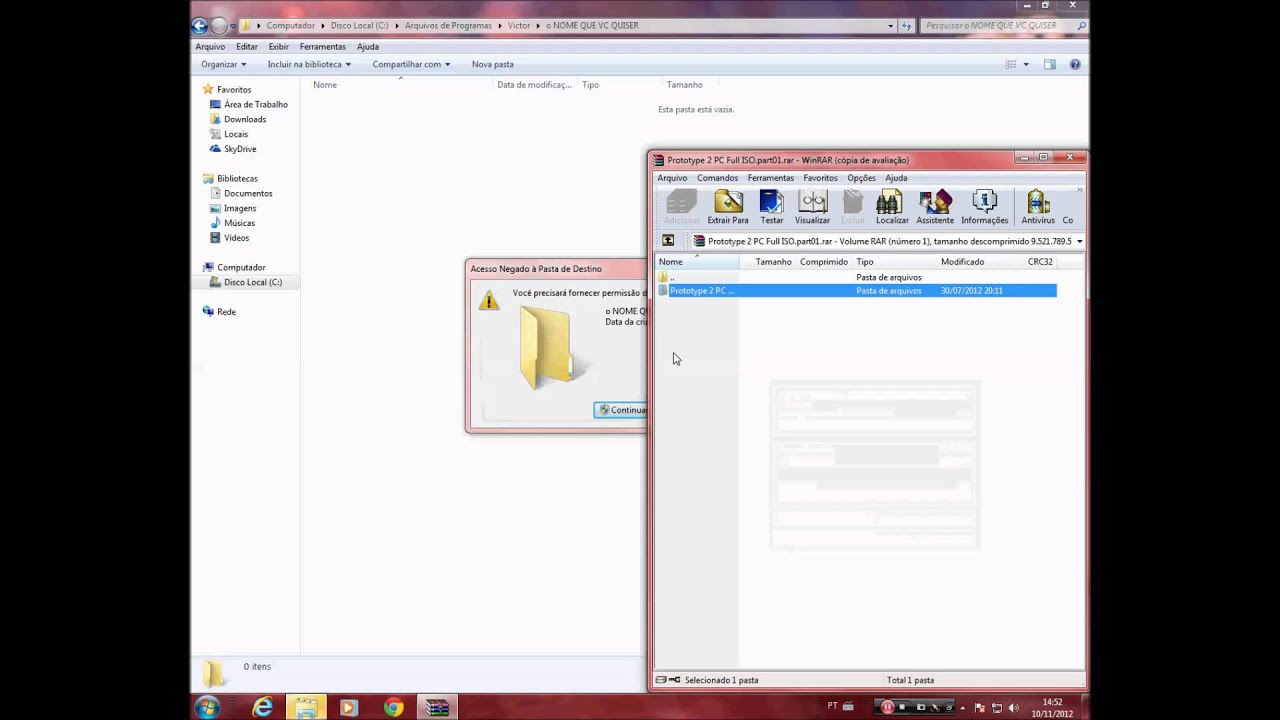
Task: Open WinRAR Arquivo menu
Action: click(672, 178)
